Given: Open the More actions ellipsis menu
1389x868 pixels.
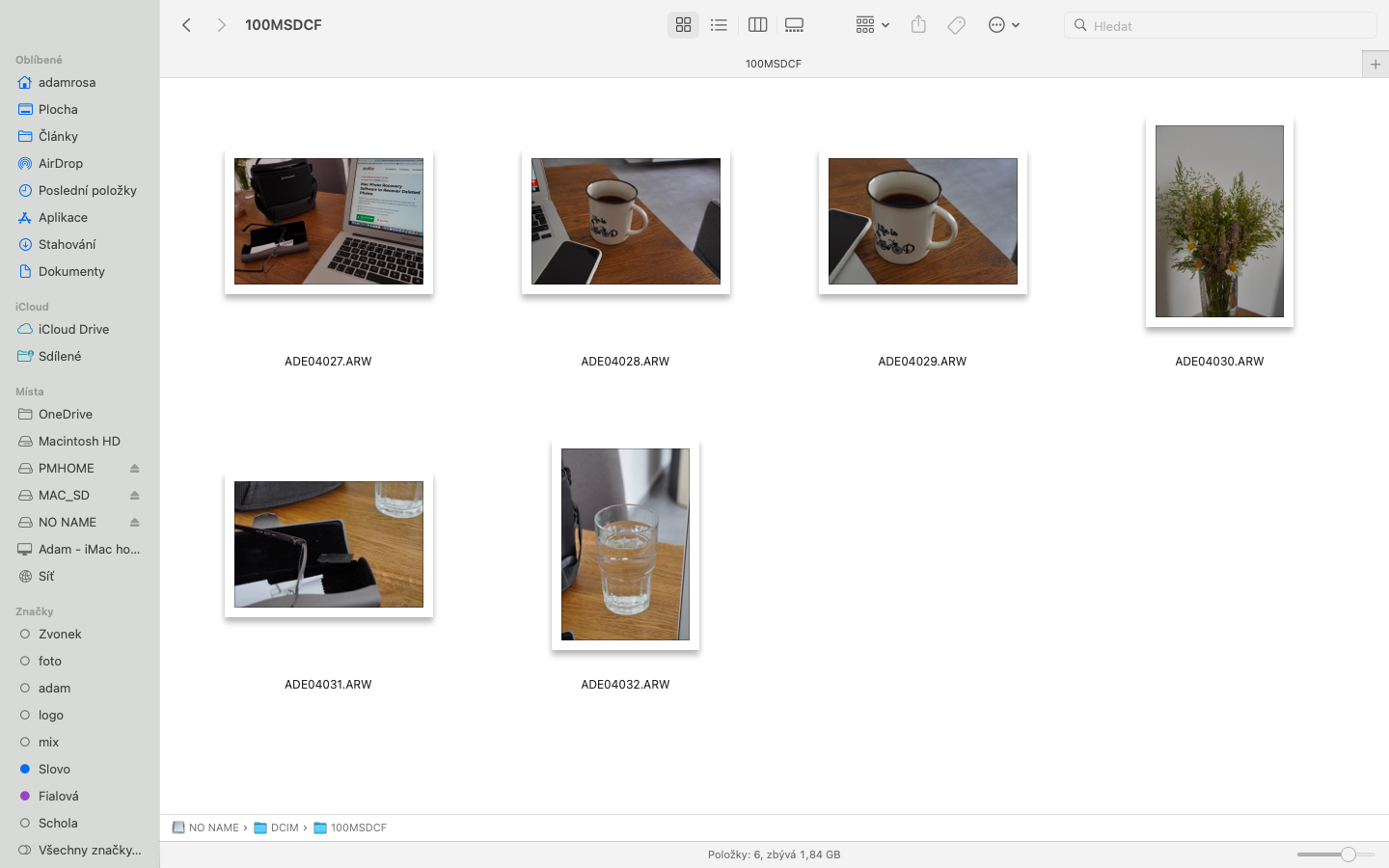Looking at the screenshot, I should click(x=1003, y=25).
